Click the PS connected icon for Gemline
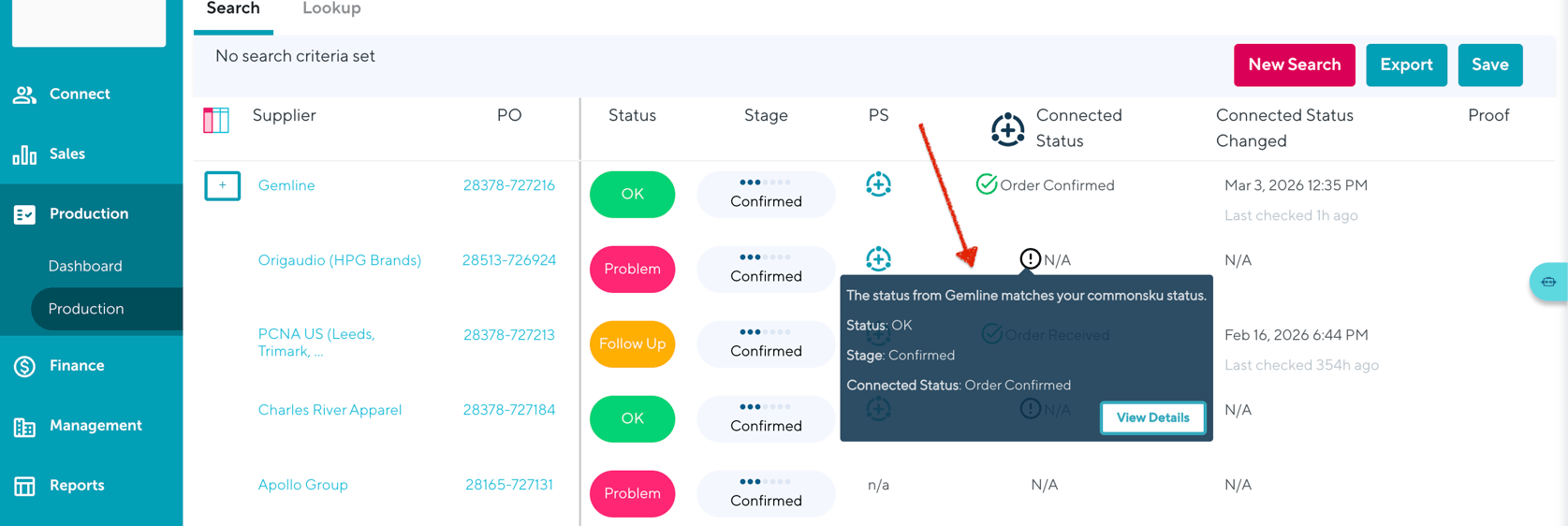The width and height of the screenshot is (1568, 526). click(x=878, y=184)
